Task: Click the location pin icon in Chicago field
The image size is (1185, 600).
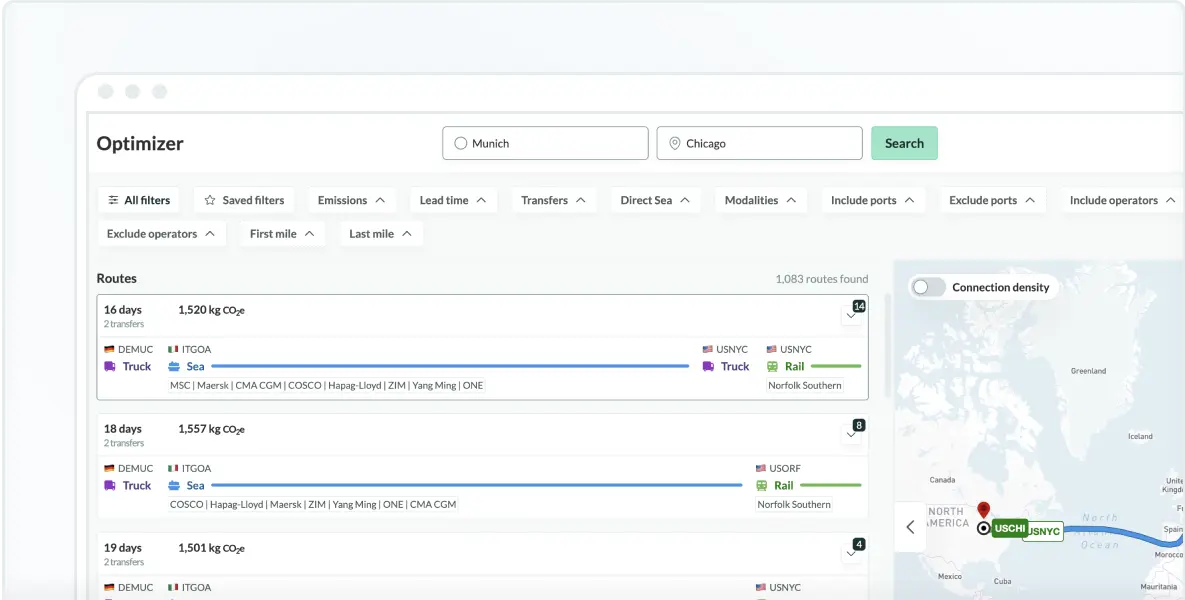Action: (674, 143)
